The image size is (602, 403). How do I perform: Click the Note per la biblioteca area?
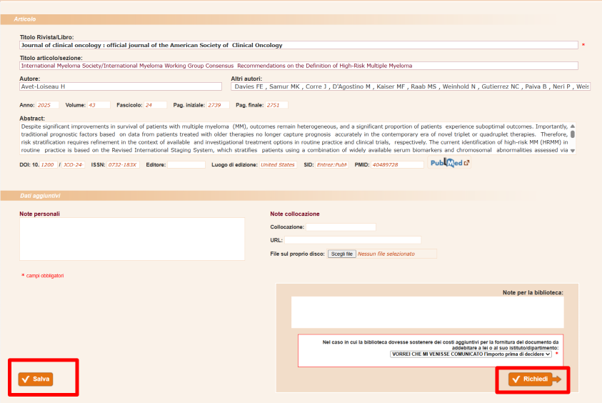427,312
